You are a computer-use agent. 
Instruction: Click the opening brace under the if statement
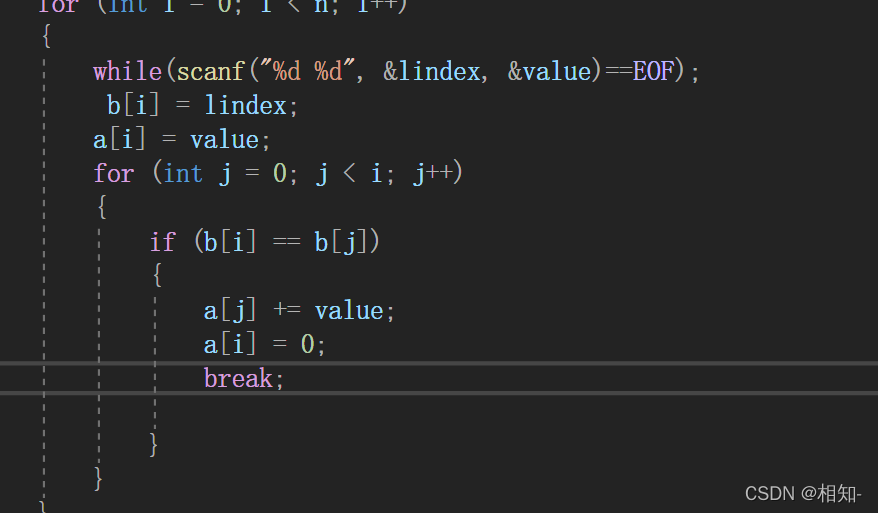click(x=157, y=275)
